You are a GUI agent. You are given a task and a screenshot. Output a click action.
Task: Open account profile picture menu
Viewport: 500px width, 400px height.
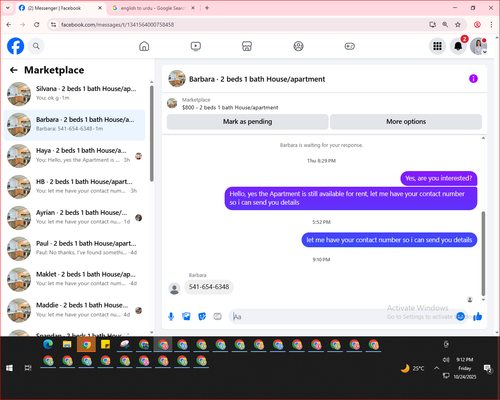(x=478, y=46)
